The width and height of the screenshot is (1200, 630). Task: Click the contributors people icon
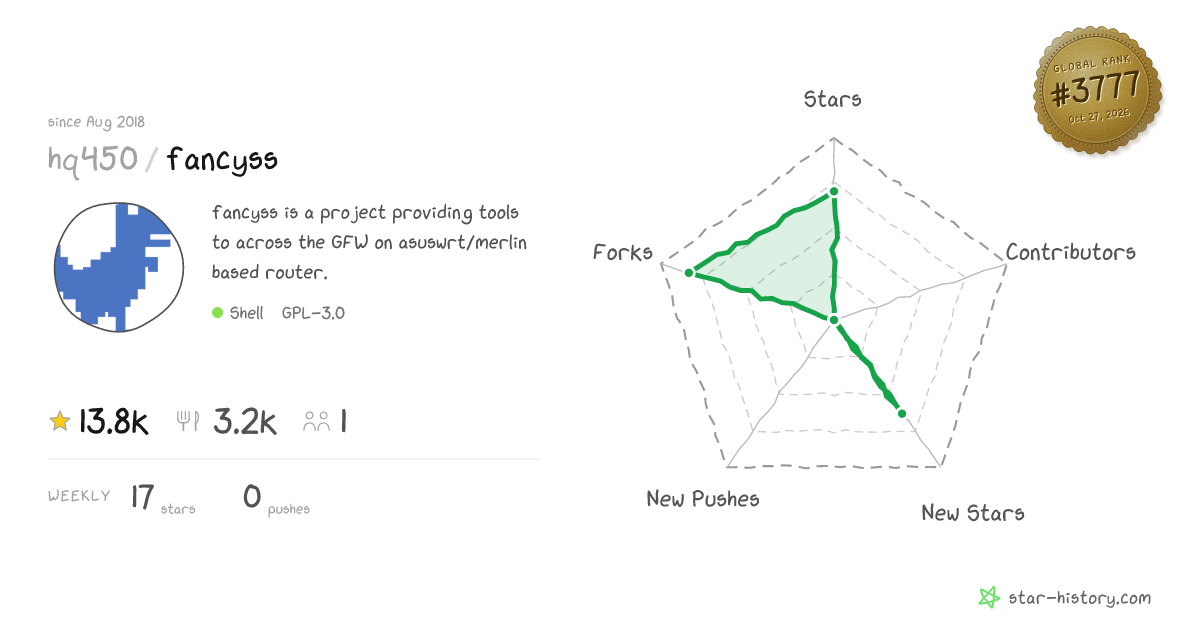317,422
